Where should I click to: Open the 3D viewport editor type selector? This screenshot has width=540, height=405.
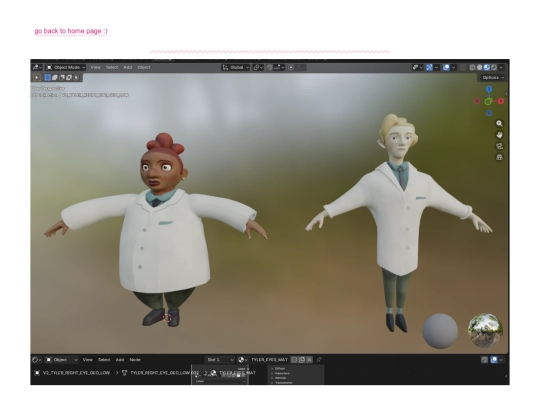click(37, 68)
